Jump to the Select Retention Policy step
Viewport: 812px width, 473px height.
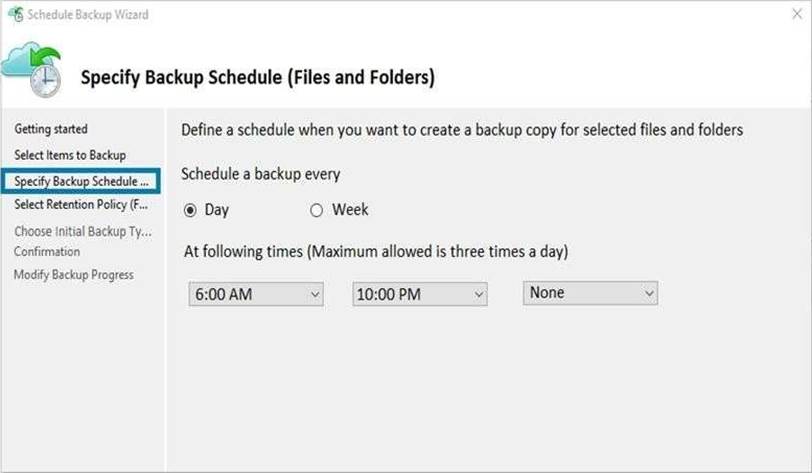81,204
